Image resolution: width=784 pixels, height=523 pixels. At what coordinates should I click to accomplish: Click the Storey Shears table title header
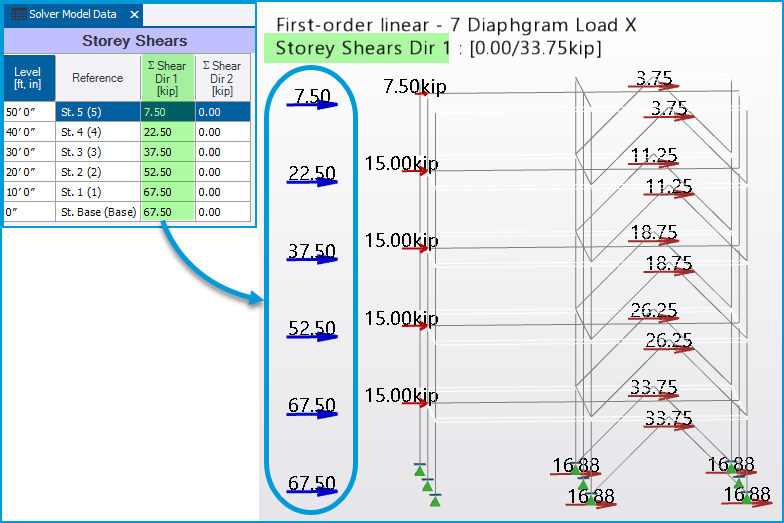click(134, 41)
